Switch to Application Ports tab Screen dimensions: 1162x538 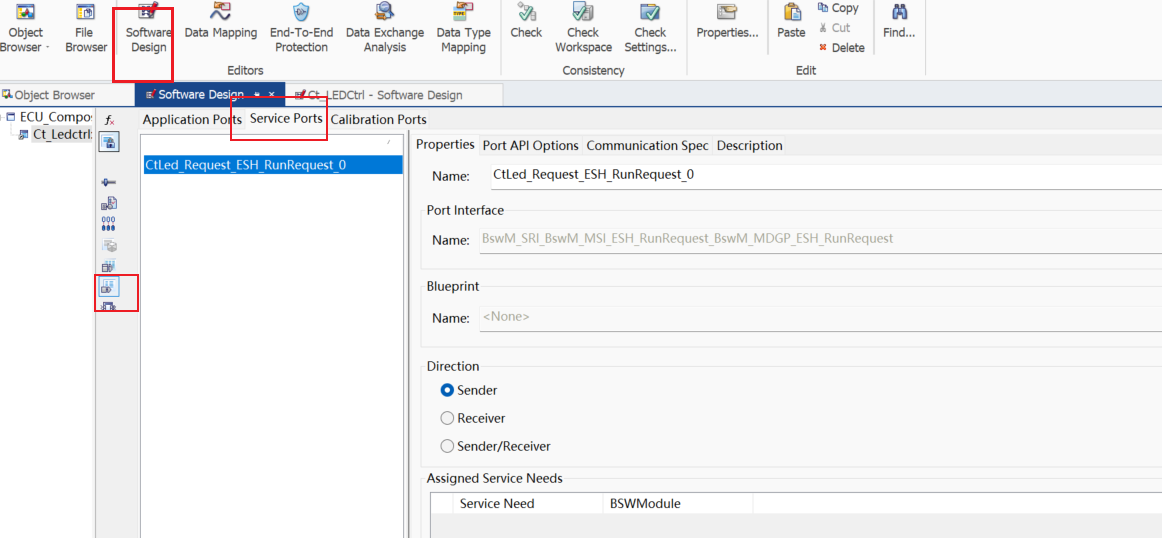(192, 119)
